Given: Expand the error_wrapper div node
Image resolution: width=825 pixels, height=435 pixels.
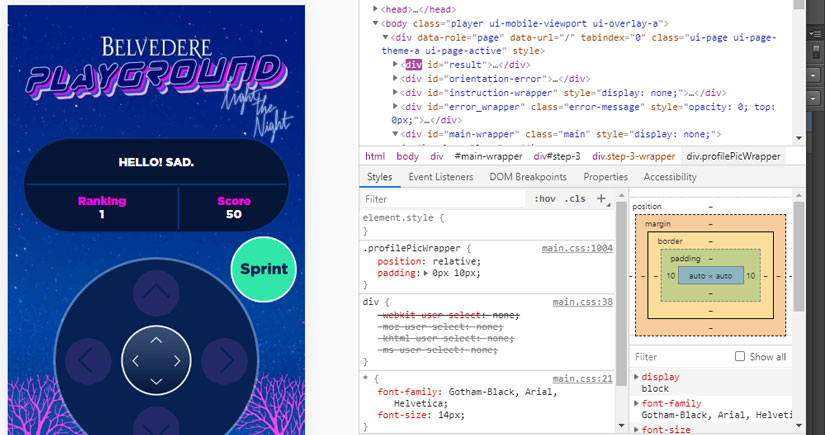Looking at the screenshot, I should click(x=396, y=107).
